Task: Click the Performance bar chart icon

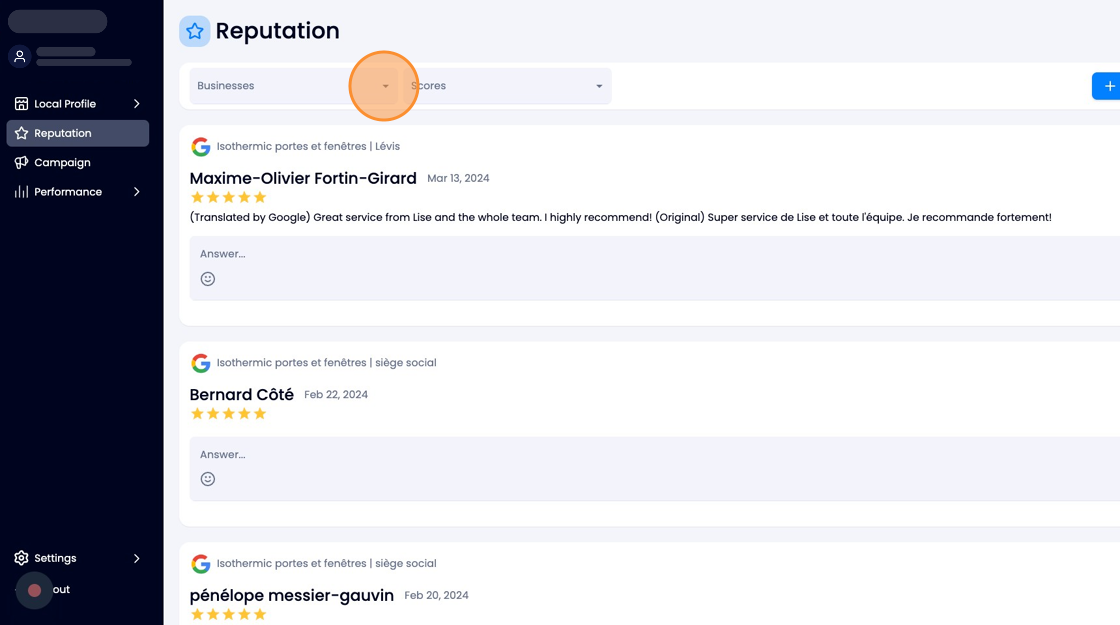Action: tap(21, 191)
